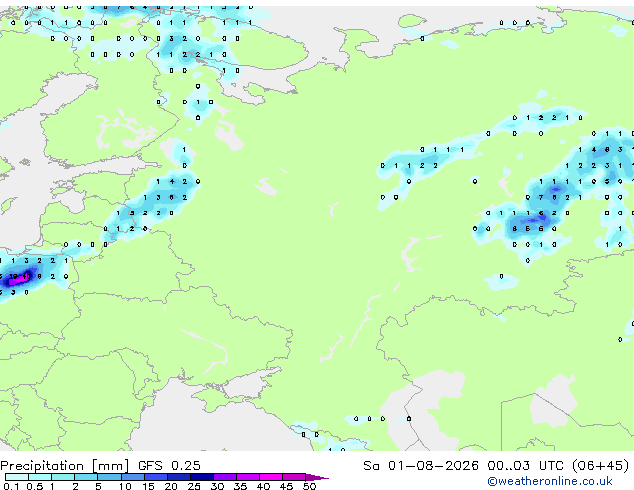Click the 25–30 mm dark navy swatch
The width and height of the screenshot is (634, 490).
tap(202, 477)
